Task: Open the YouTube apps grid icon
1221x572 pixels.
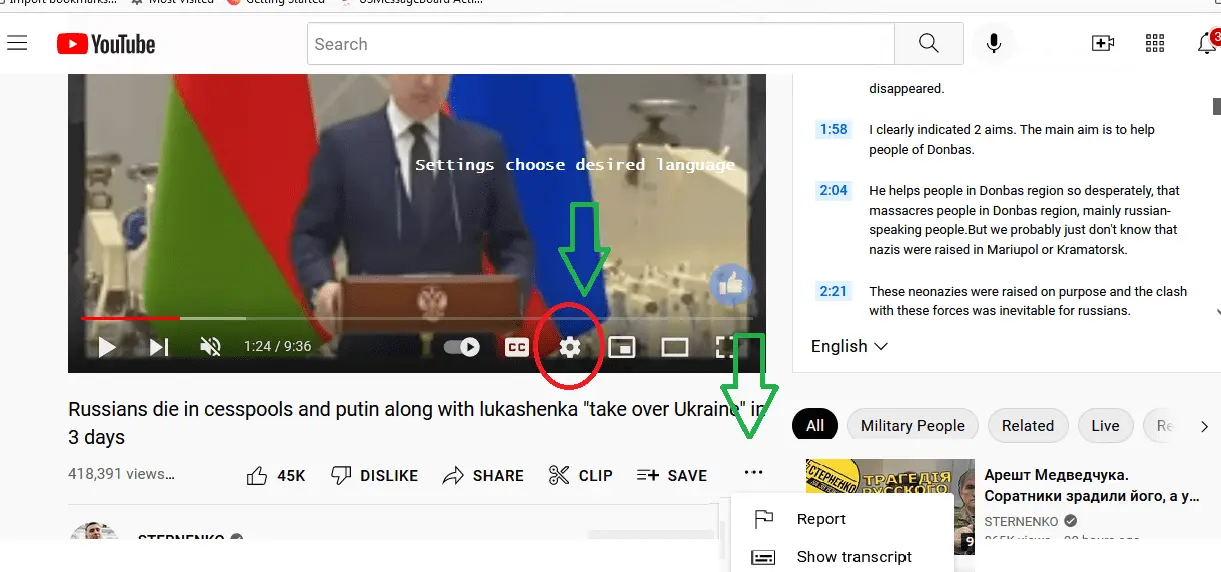Action: tap(1155, 44)
